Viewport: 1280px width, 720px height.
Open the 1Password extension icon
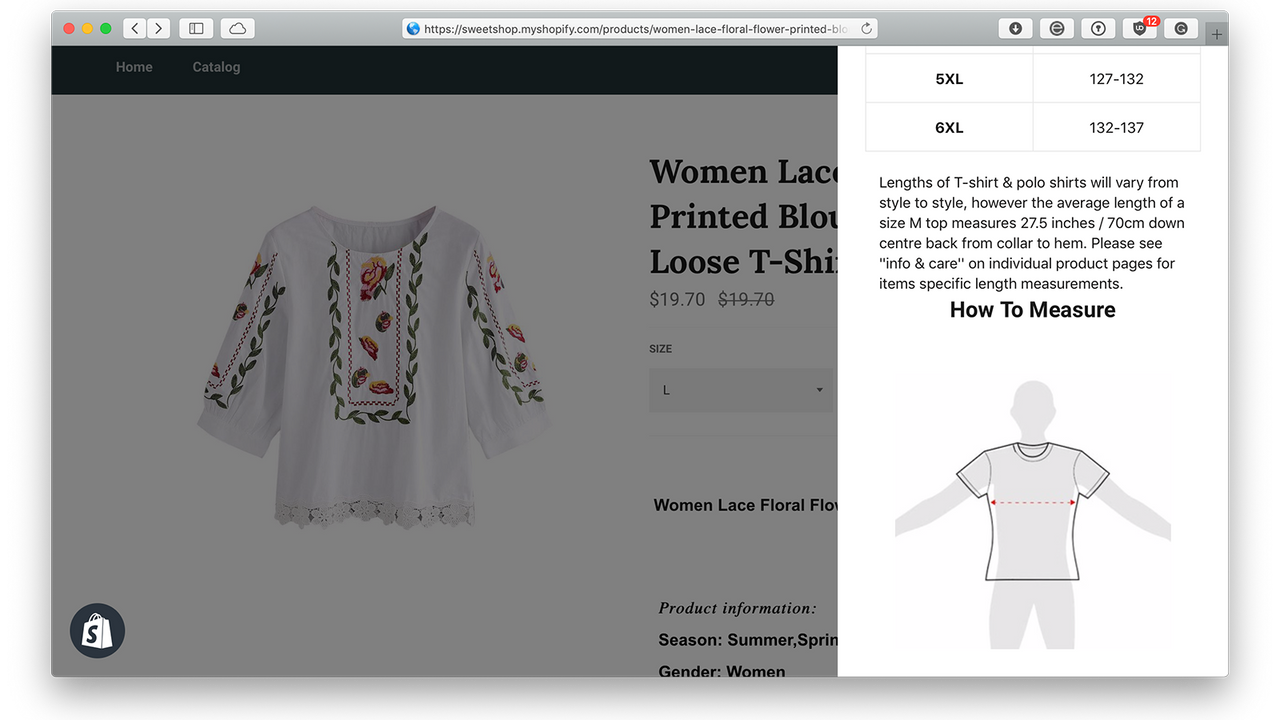[x=1098, y=28]
